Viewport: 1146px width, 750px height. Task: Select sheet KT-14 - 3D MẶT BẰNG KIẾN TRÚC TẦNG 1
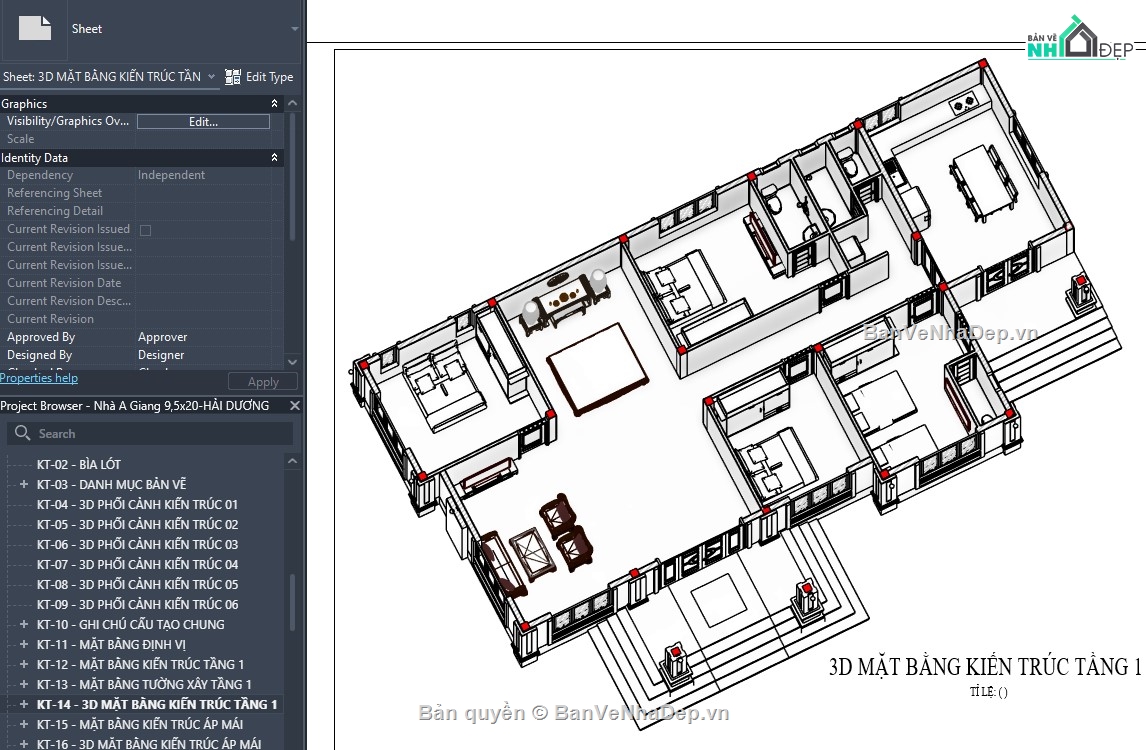click(x=157, y=705)
